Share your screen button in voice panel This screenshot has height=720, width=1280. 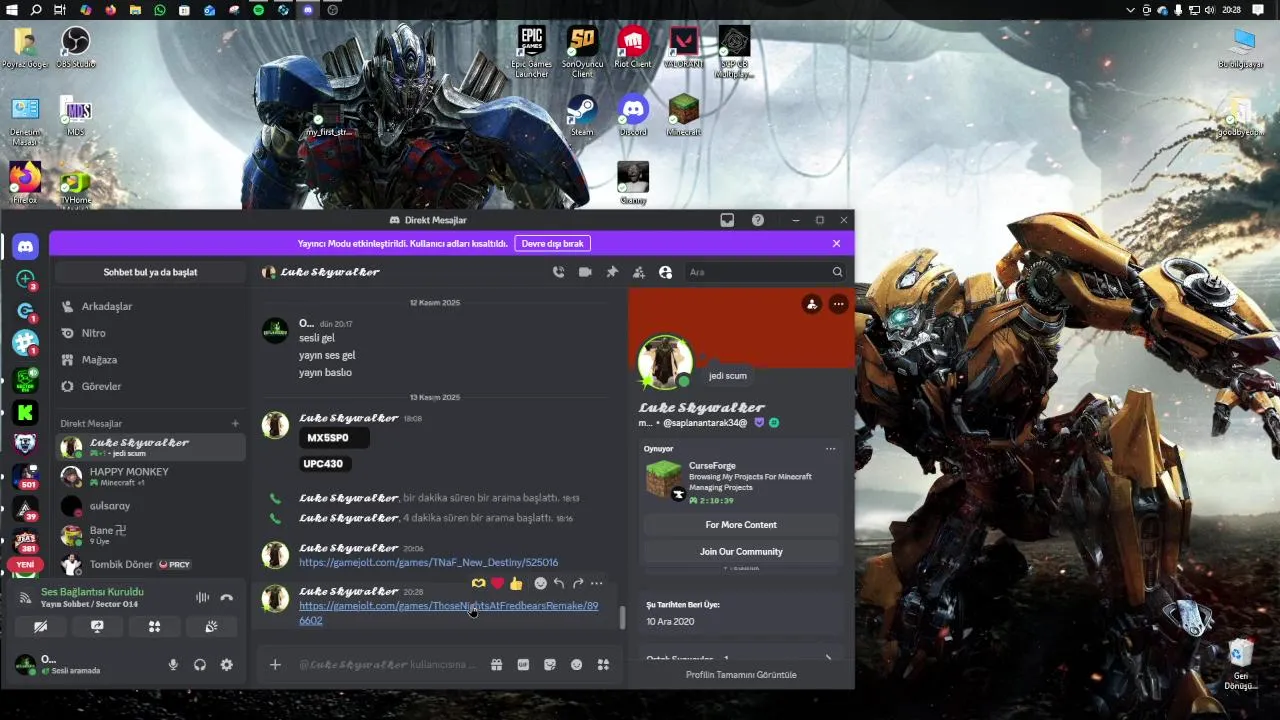[97, 627]
